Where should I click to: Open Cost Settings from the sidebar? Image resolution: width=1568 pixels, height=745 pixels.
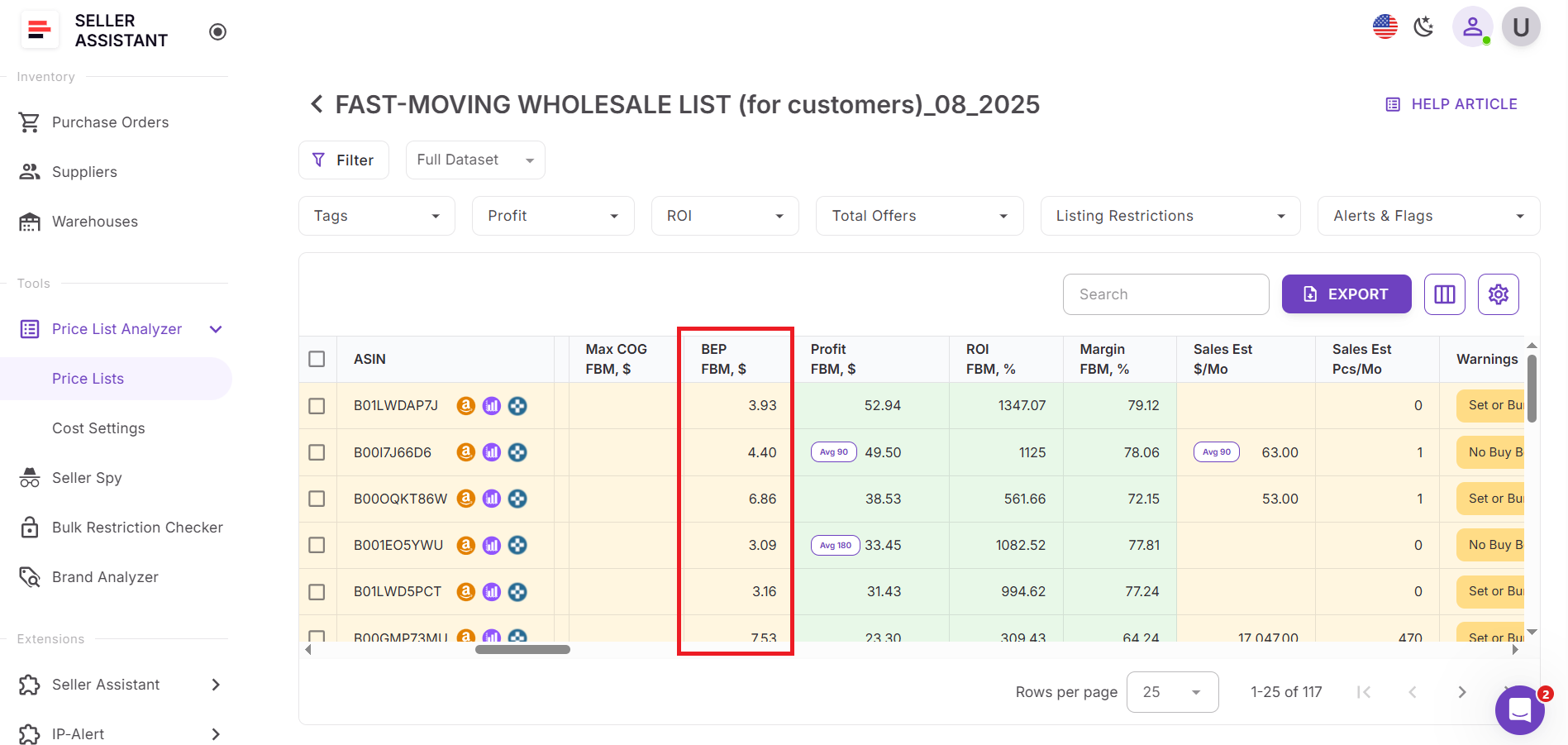98,427
